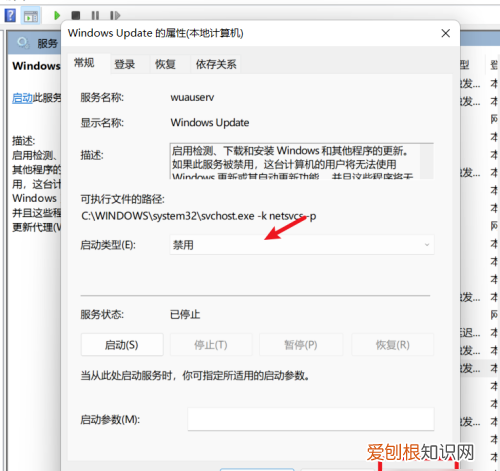This screenshot has height=471, width=500.
Task: Click the service name wuauserv text
Action: pos(192,97)
